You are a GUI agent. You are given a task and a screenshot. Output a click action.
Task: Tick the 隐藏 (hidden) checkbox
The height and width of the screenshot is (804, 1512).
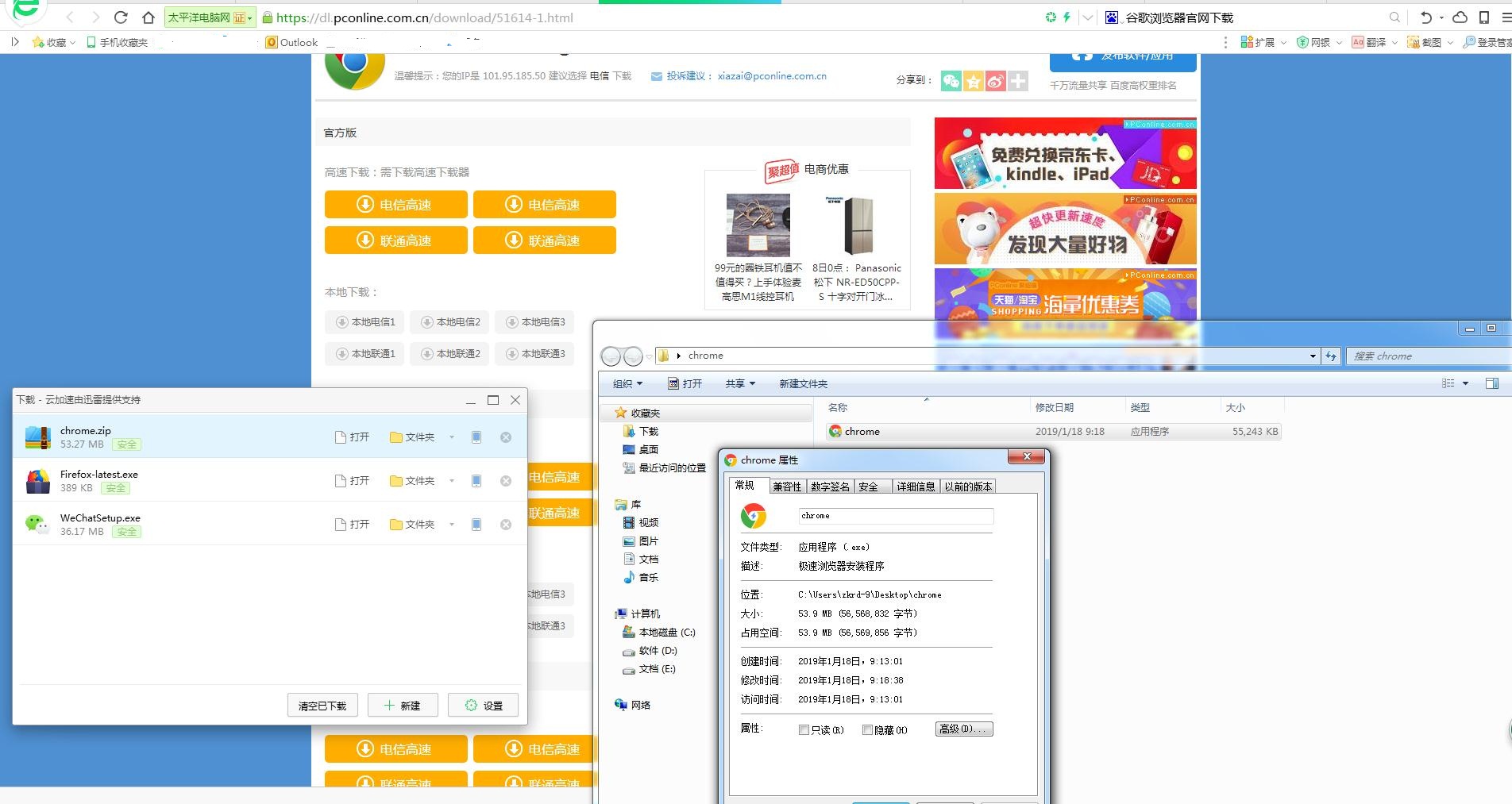[x=867, y=730]
